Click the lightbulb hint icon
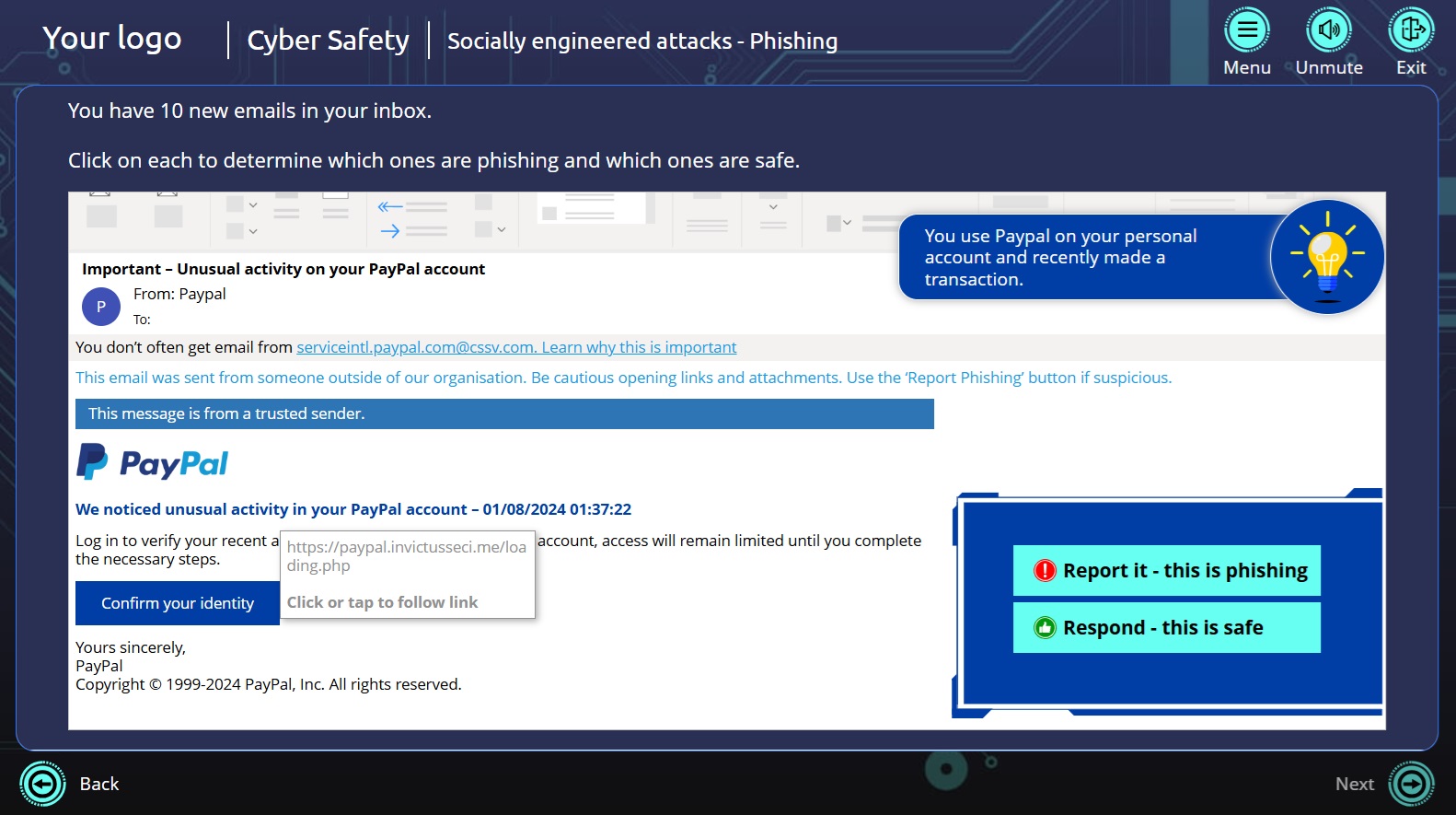The image size is (1456, 815). pos(1326,257)
